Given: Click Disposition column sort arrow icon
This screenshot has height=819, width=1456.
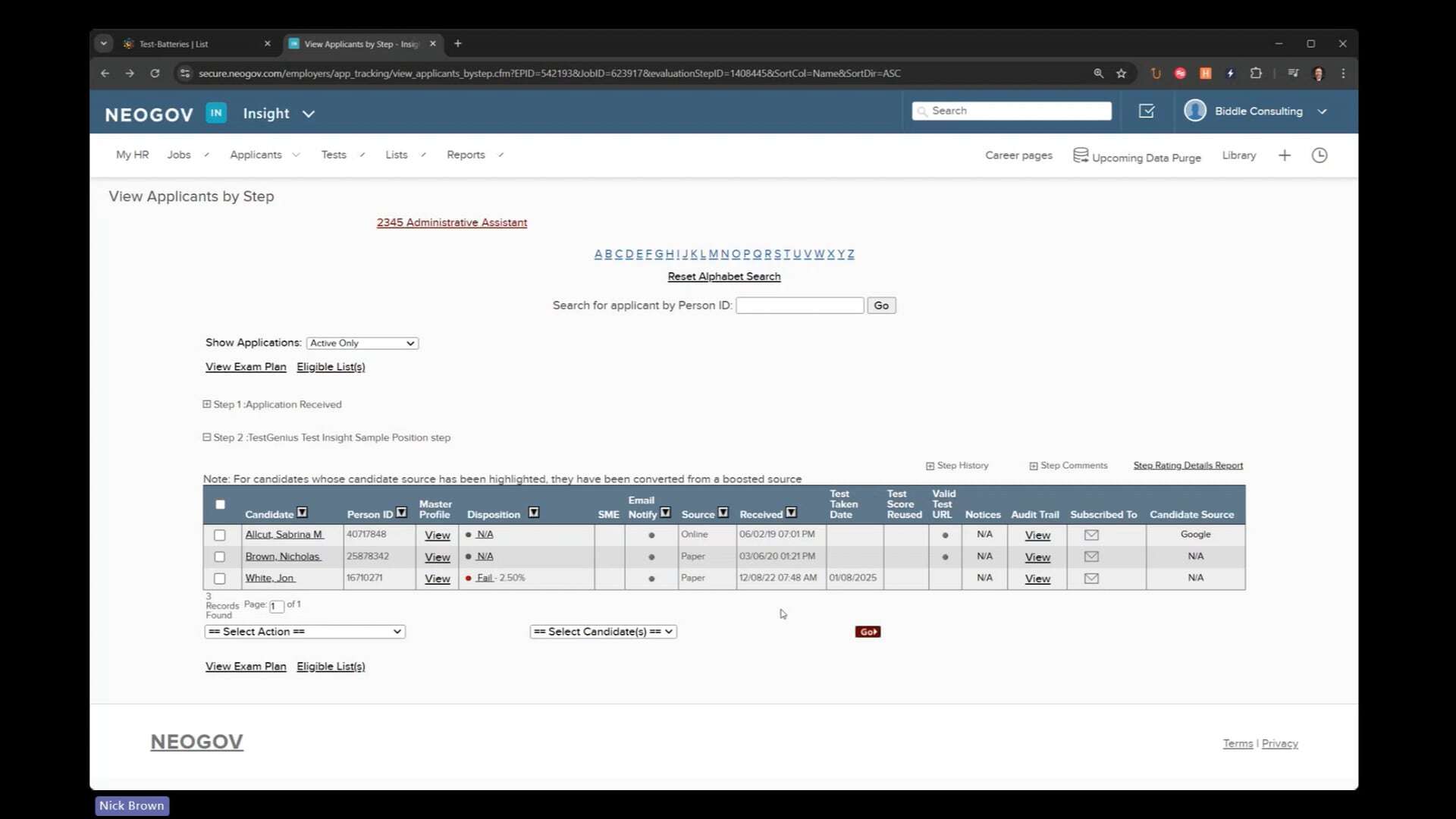Looking at the screenshot, I should click(x=533, y=513).
